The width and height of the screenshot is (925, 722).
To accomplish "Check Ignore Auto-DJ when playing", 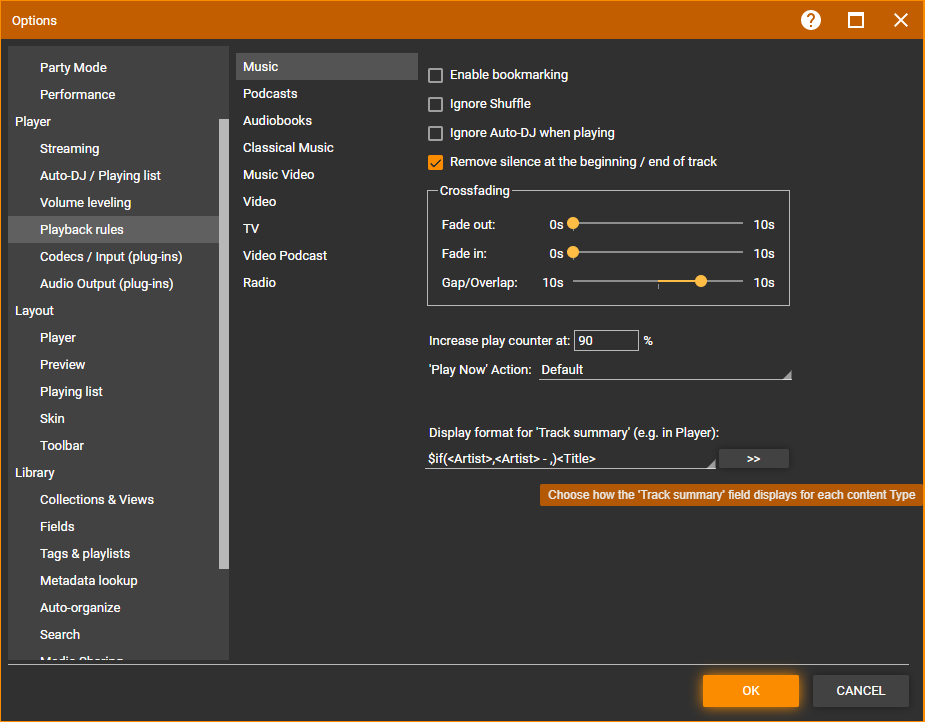I will (x=435, y=133).
